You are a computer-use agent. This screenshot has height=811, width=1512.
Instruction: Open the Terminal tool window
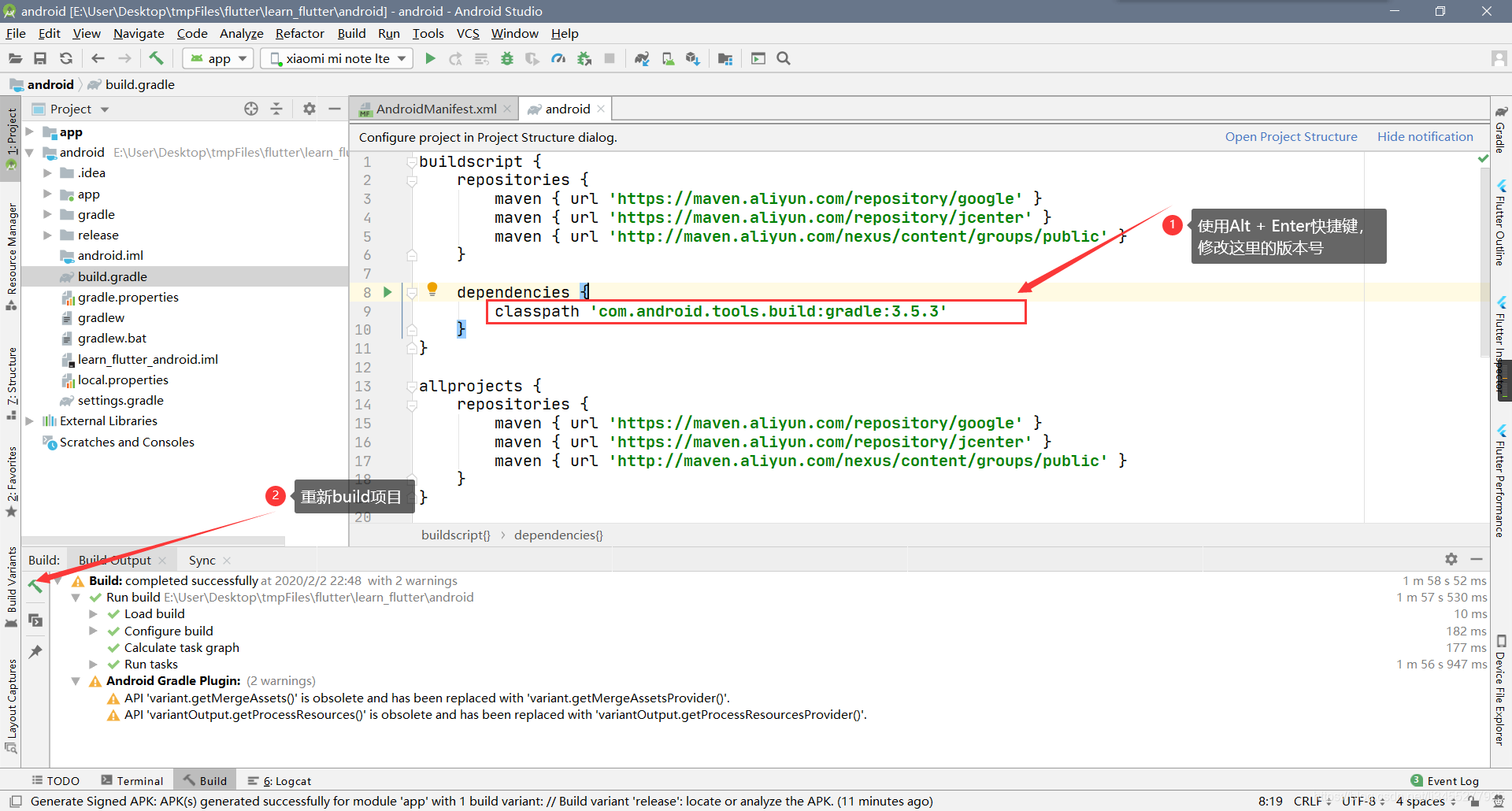[132, 780]
